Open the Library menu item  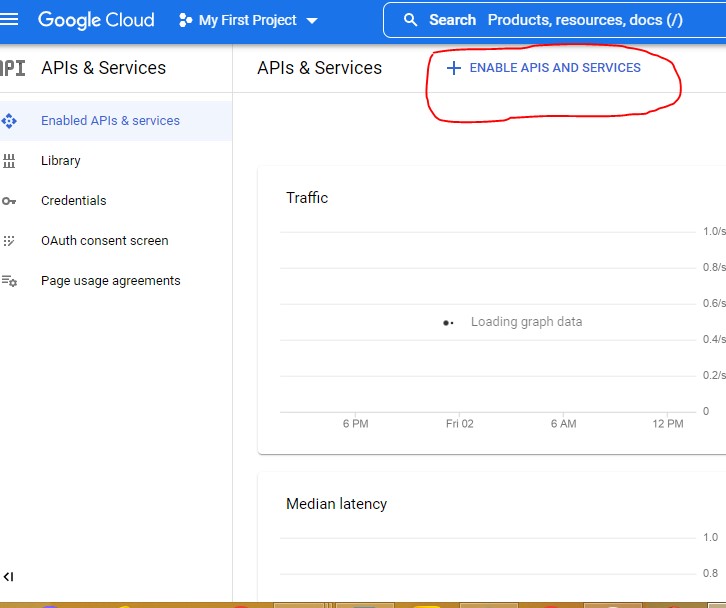[61, 161]
